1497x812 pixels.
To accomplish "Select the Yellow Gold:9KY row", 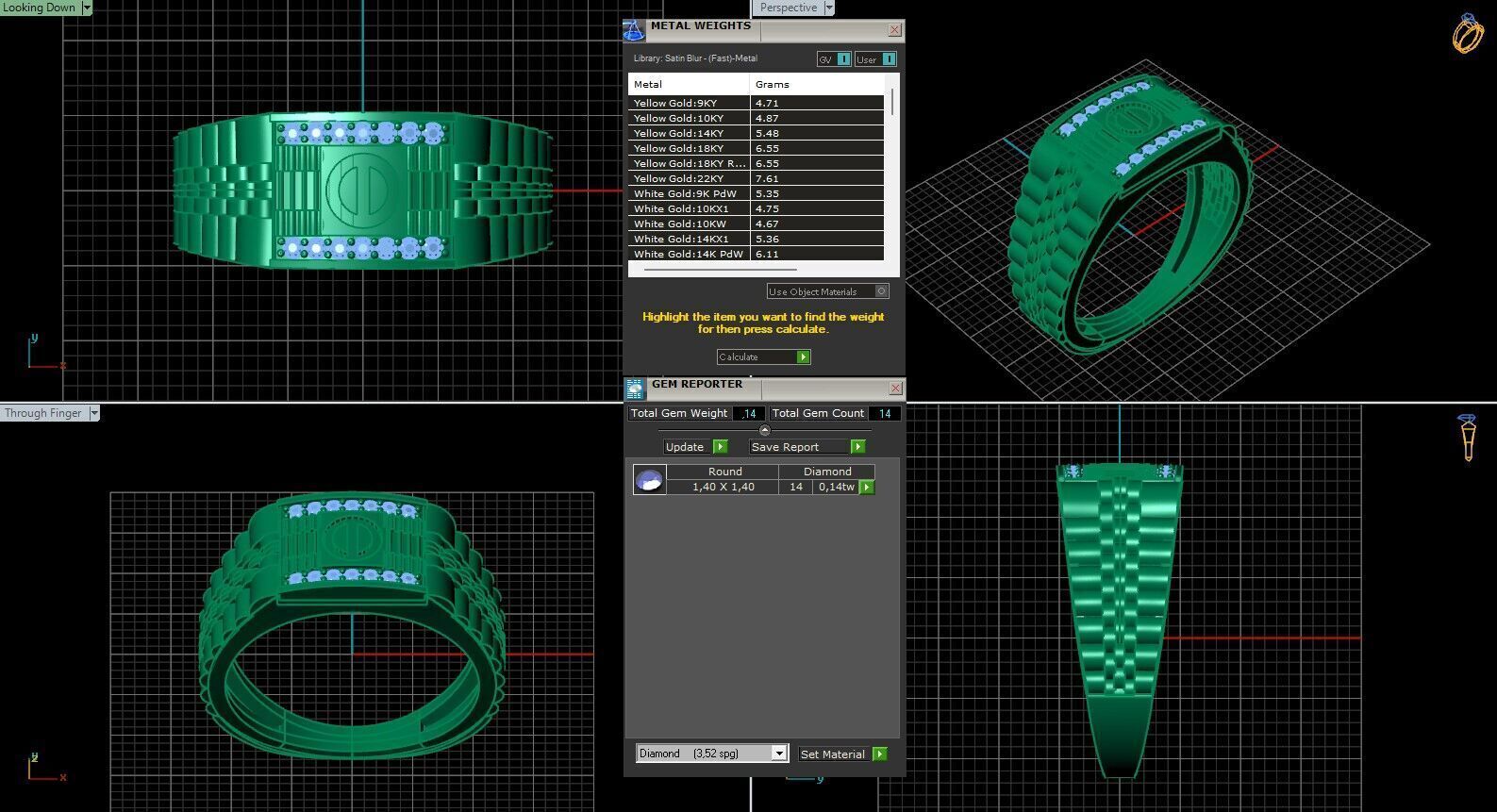I will tap(756, 103).
